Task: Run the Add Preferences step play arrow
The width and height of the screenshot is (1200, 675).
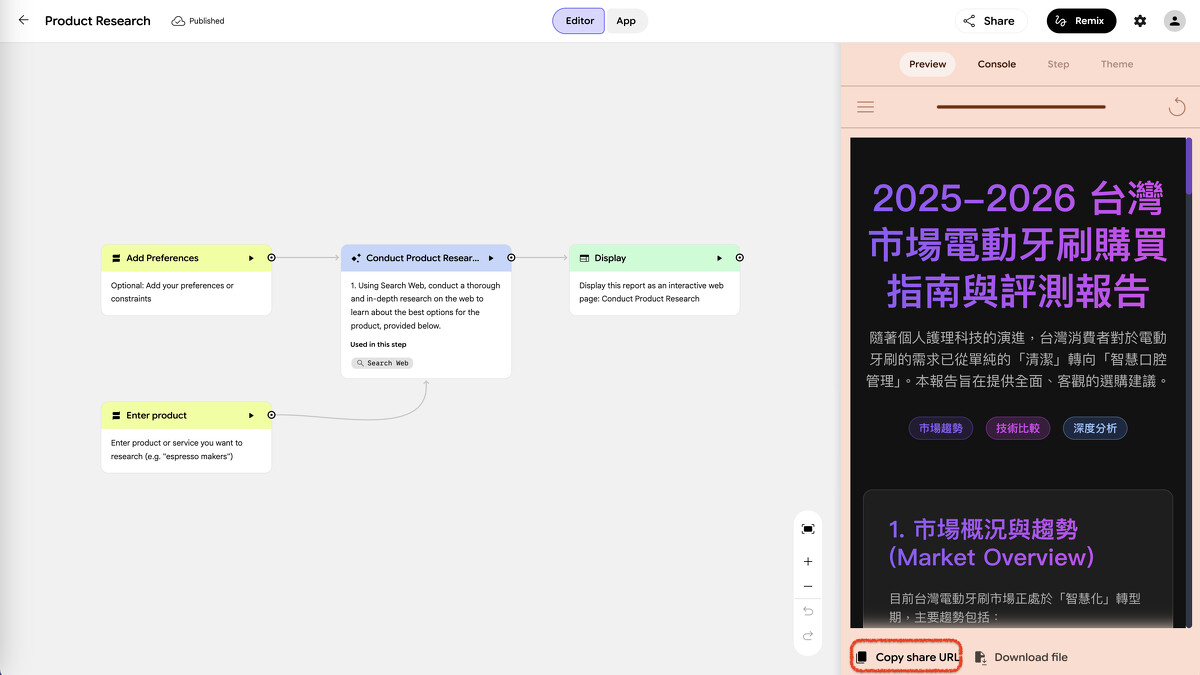Action: [x=251, y=258]
